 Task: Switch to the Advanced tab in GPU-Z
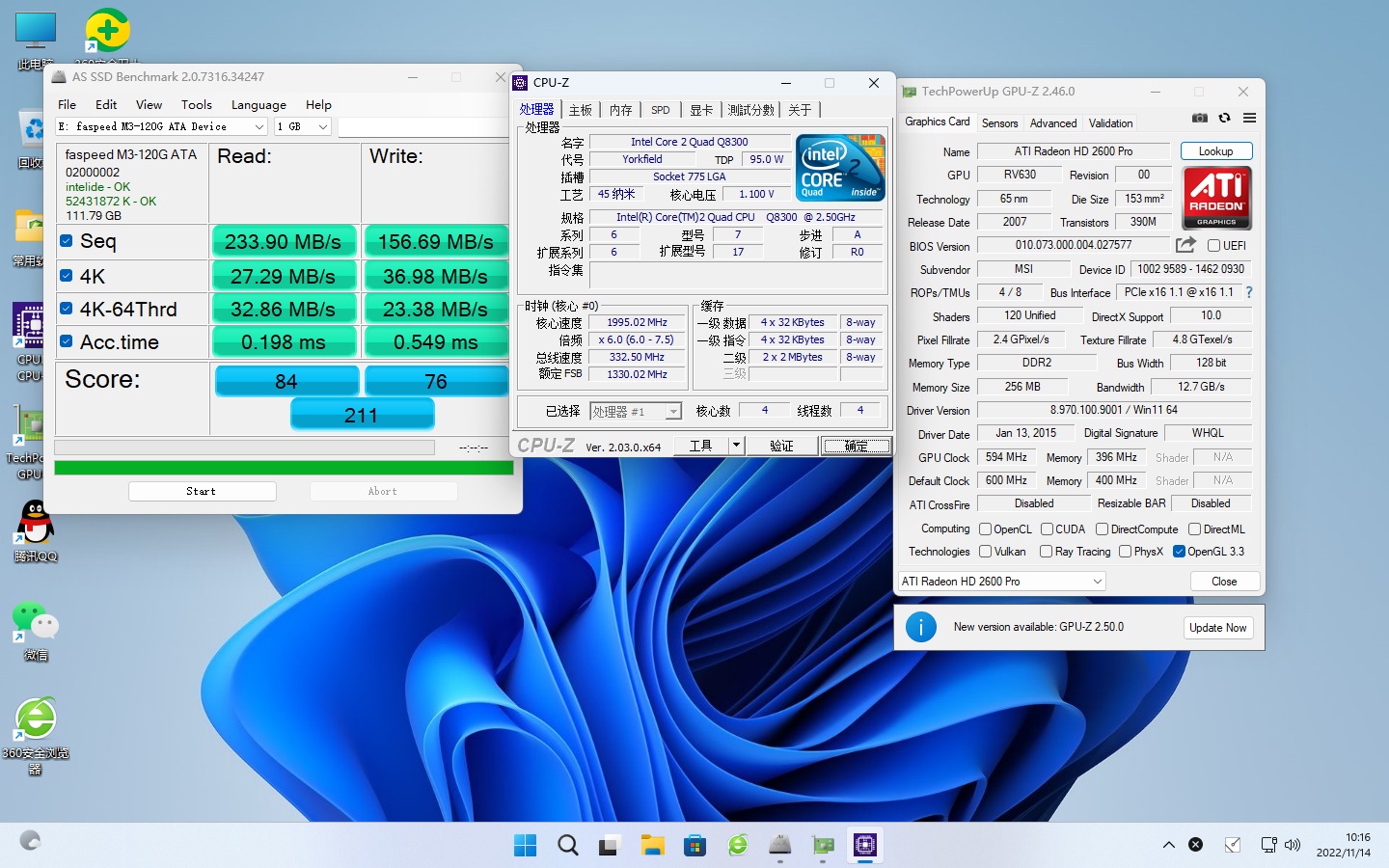tap(1053, 123)
